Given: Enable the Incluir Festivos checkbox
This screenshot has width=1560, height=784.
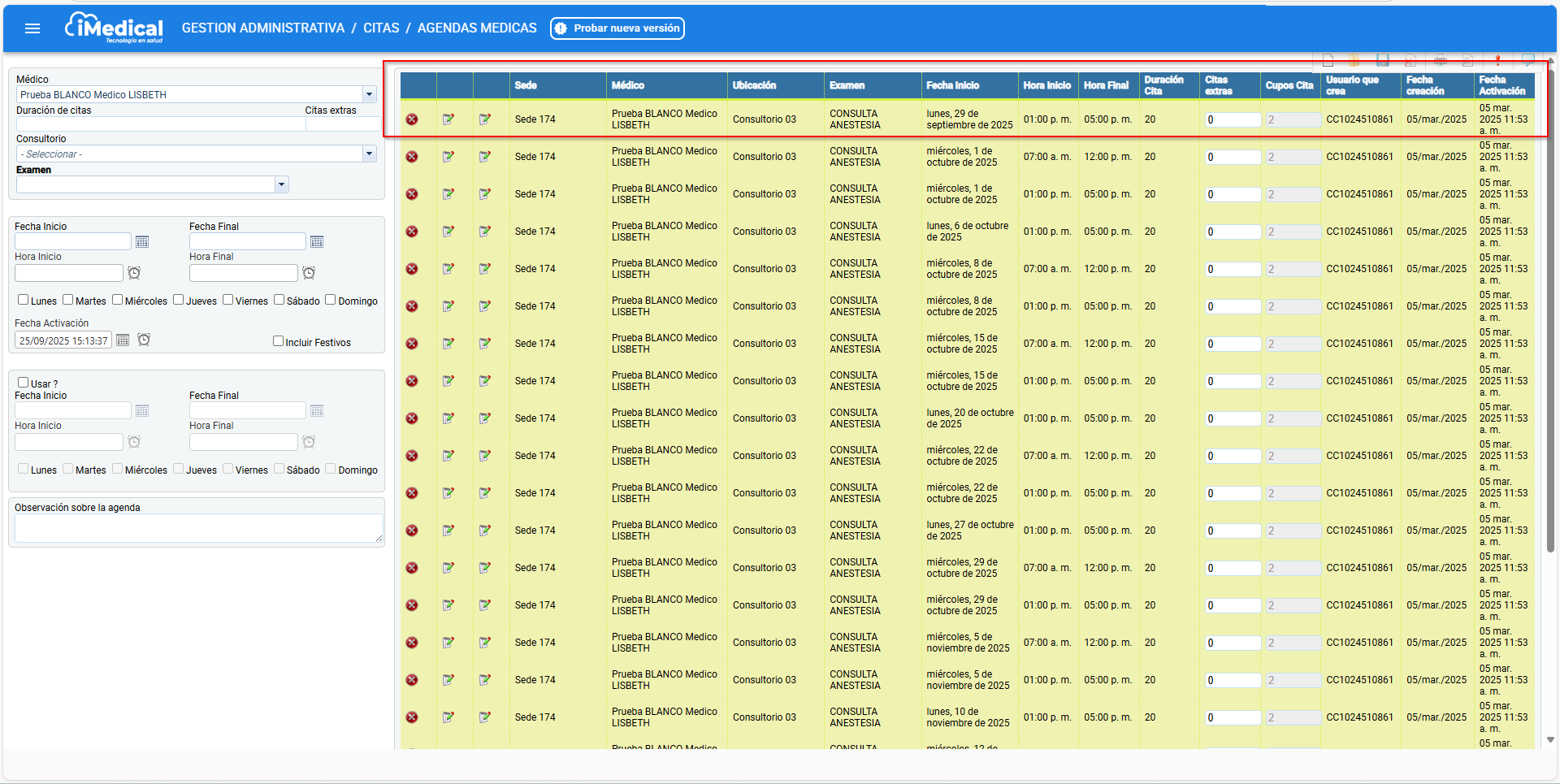Looking at the screenshot, I should click(278, 341).
